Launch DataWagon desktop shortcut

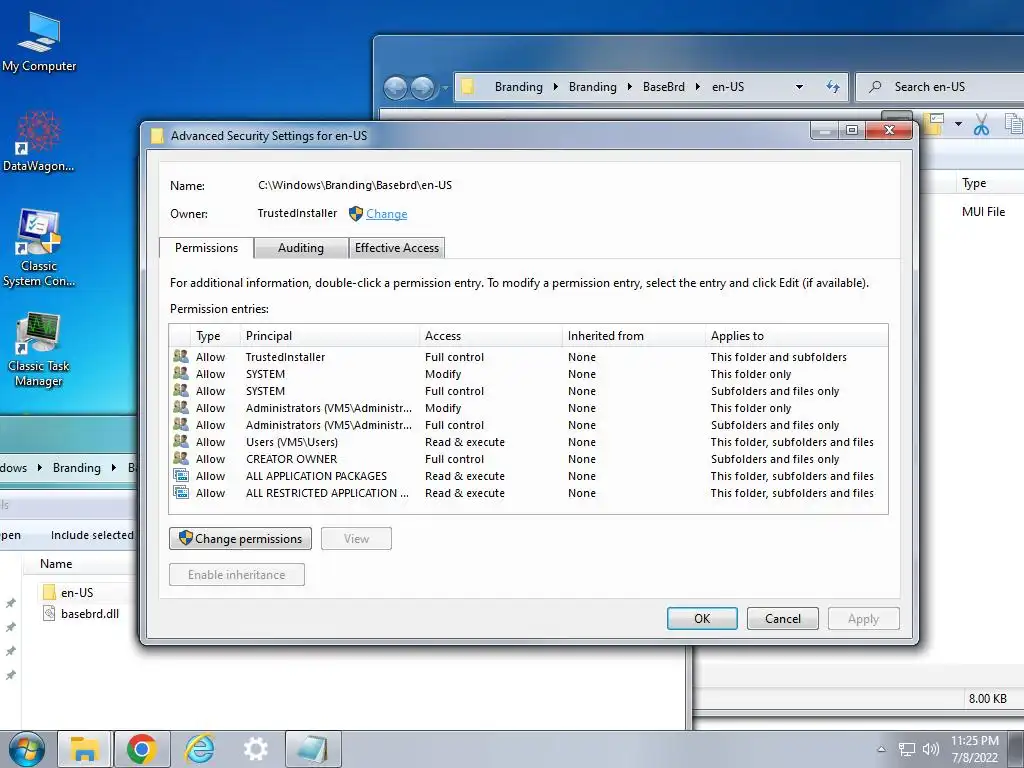(x=38, y=142)
